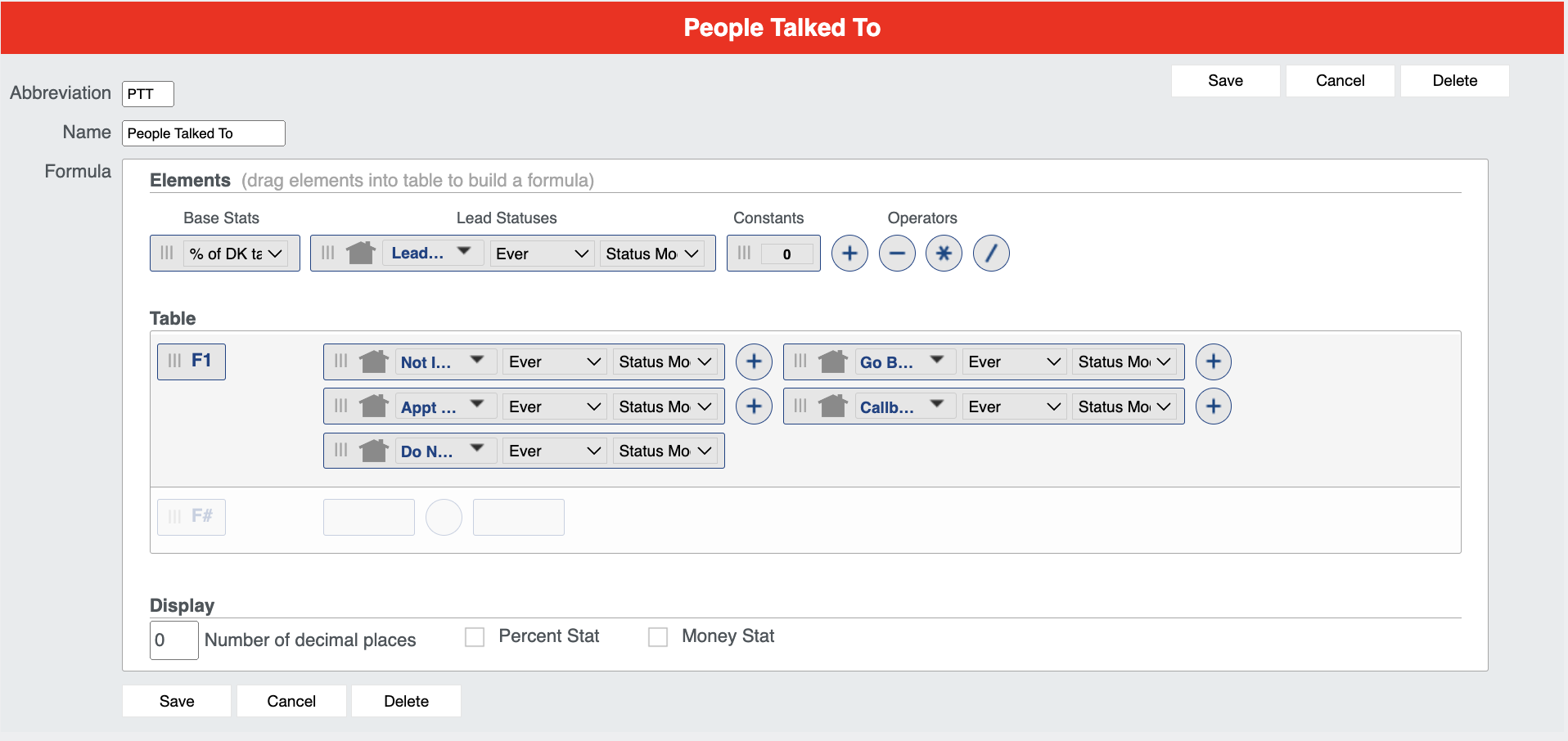Click the plus operator in Elements
This screenshot has height=741, width=1568.
[x=849, y=254]
